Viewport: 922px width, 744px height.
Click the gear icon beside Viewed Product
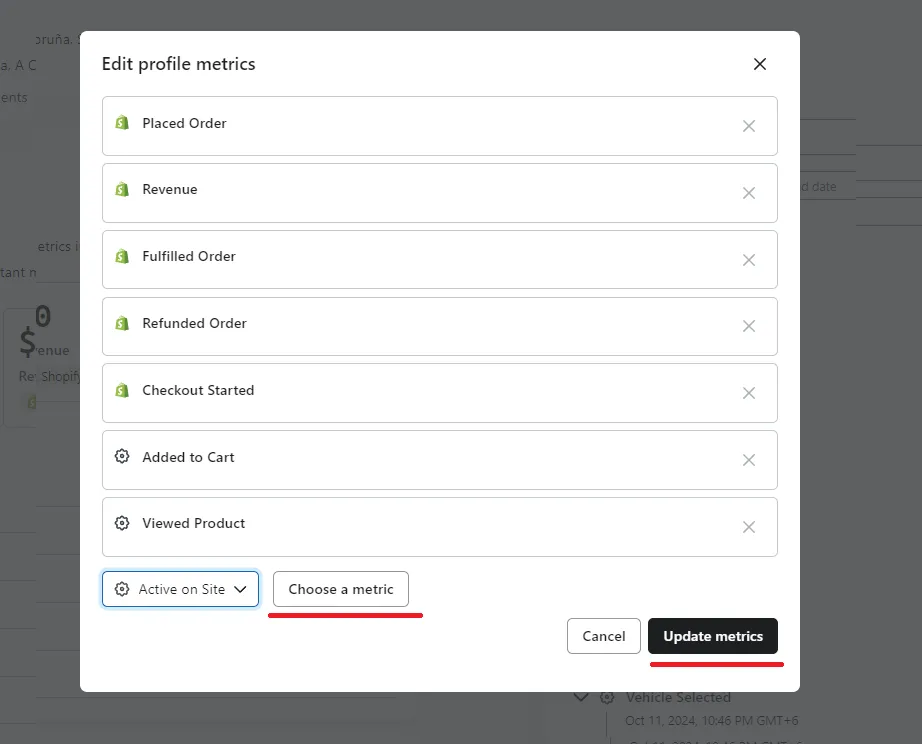click(122, 523)
